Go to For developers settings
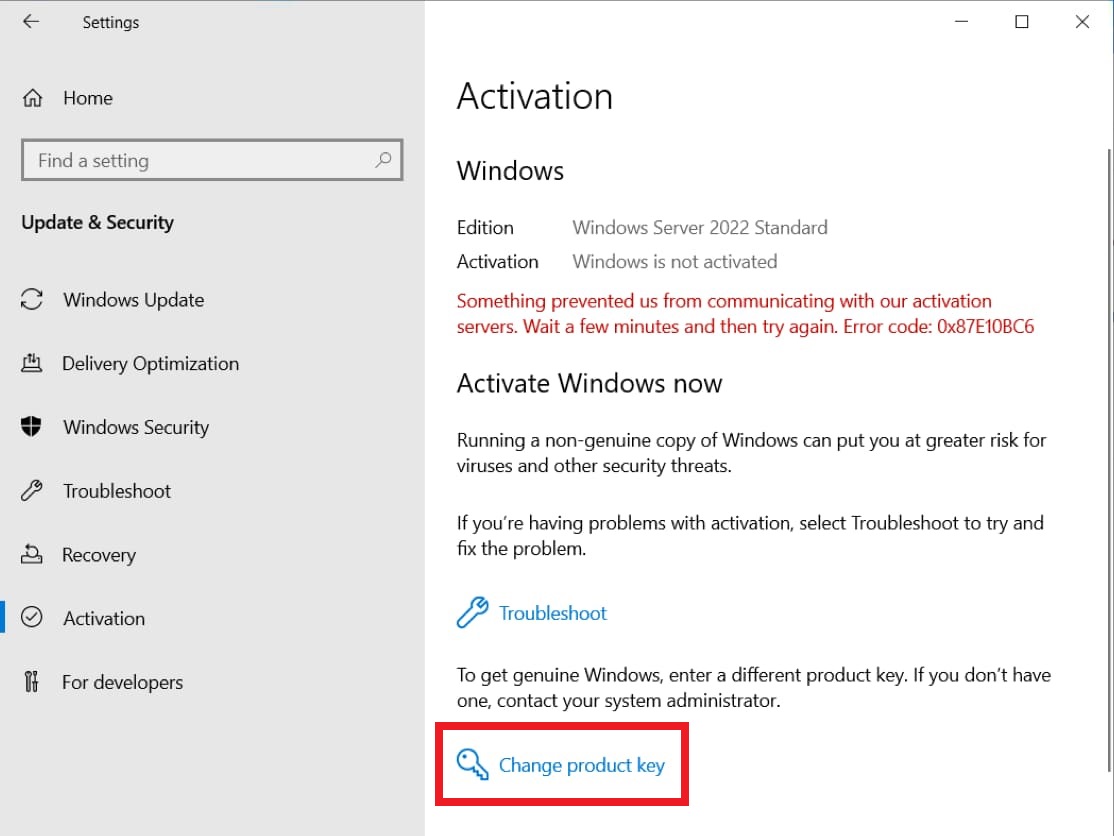This screenshot has height=836, width=1114. pos(122,682)
